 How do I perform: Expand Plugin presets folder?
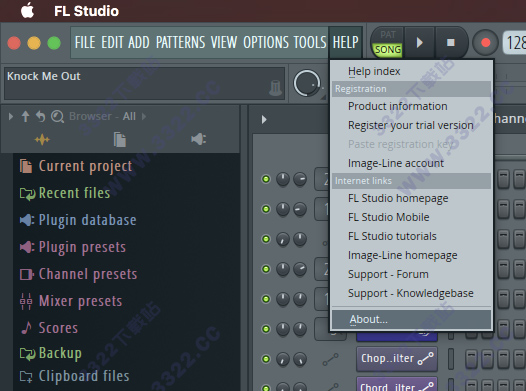pyautogui.click(x=72, y=247)
